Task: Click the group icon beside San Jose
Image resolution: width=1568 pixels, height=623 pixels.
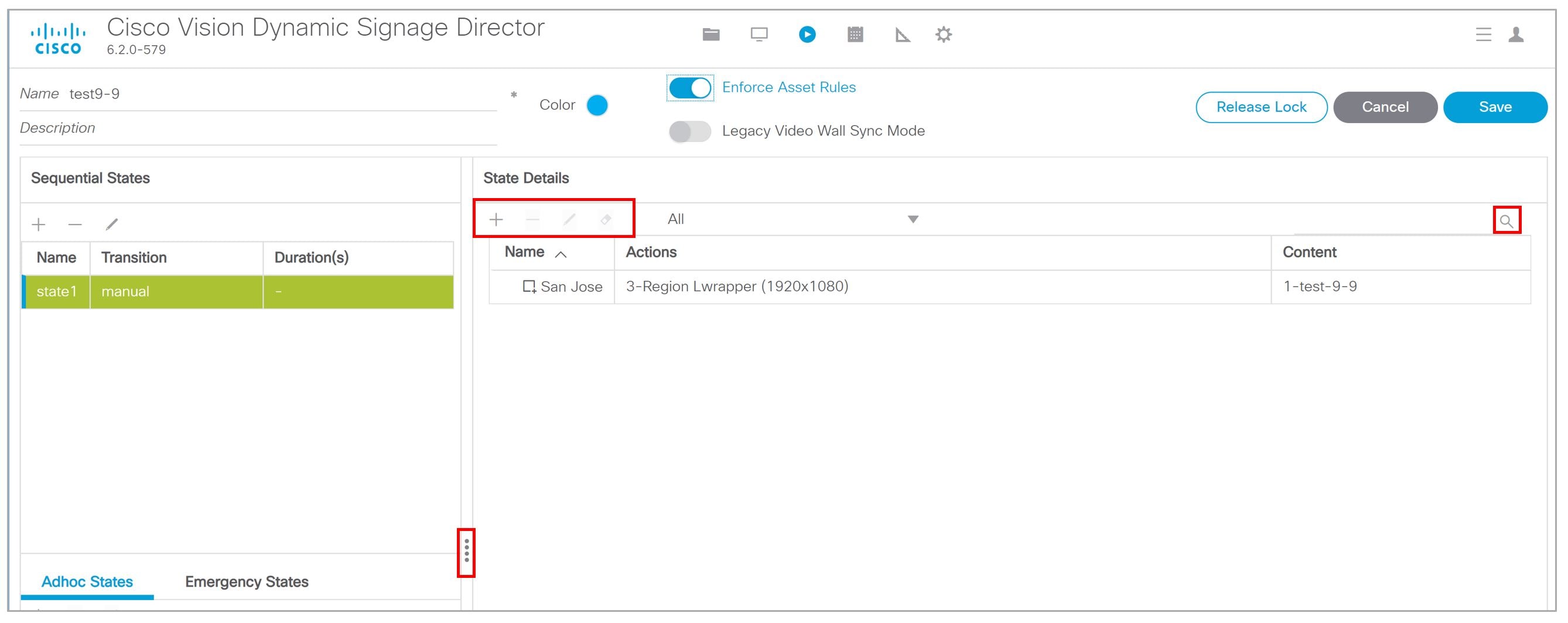Action: tap(529, 287)
